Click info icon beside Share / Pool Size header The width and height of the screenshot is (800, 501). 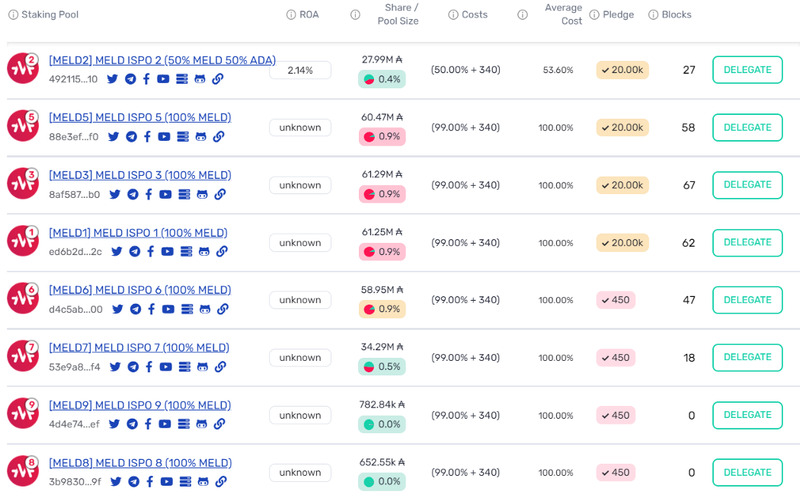click(x=355, y=15)
